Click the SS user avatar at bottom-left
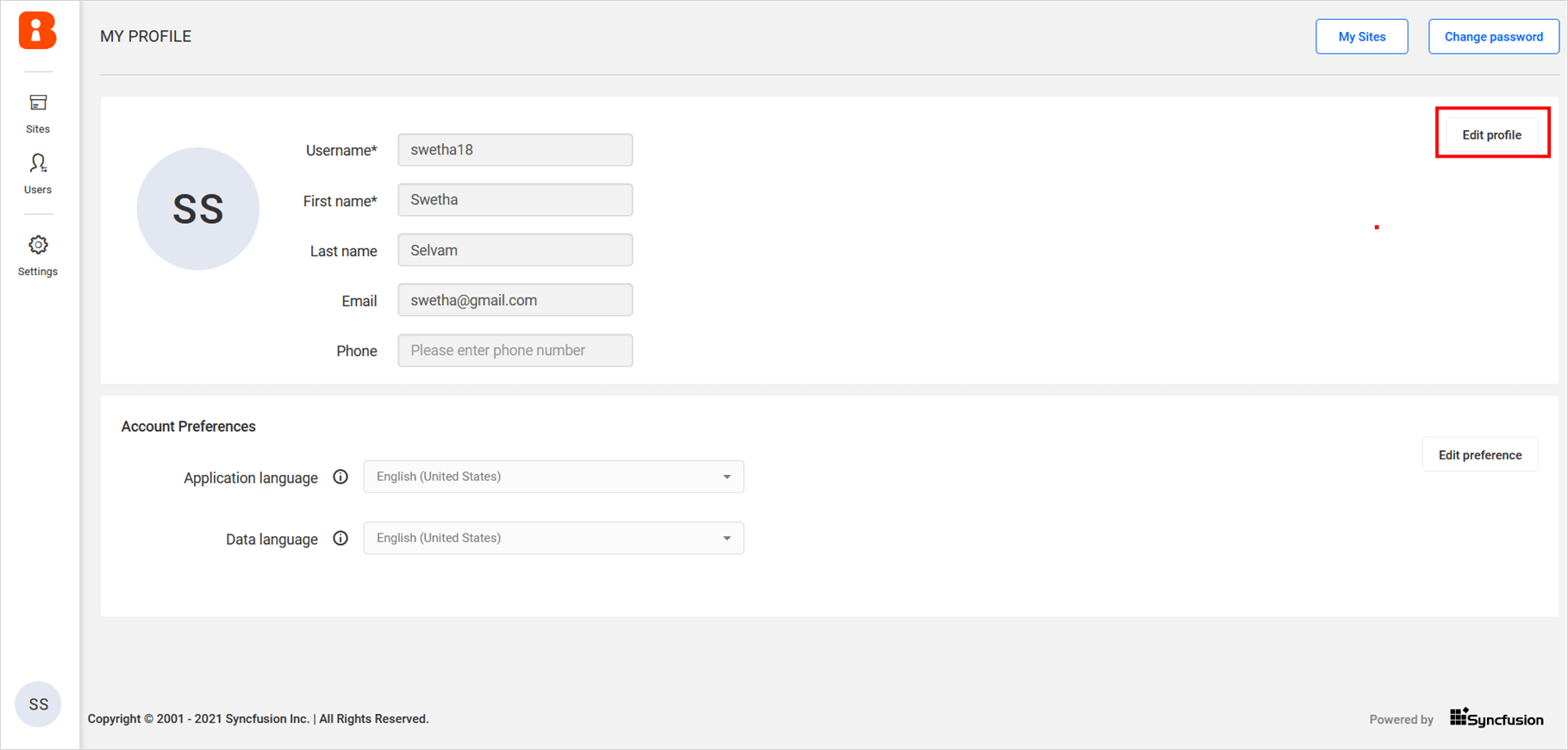This screenshot has width=1568, height=750. (38, 704)
